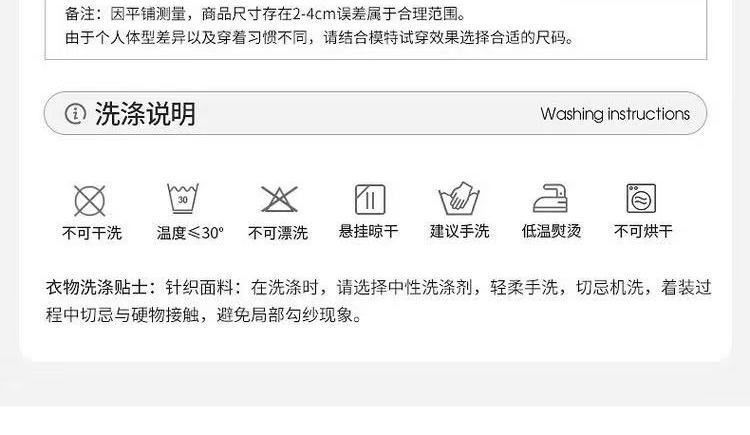
Task: Click the do-not-dry-clean crossed circle icon
Action: [x=90, y=201]
